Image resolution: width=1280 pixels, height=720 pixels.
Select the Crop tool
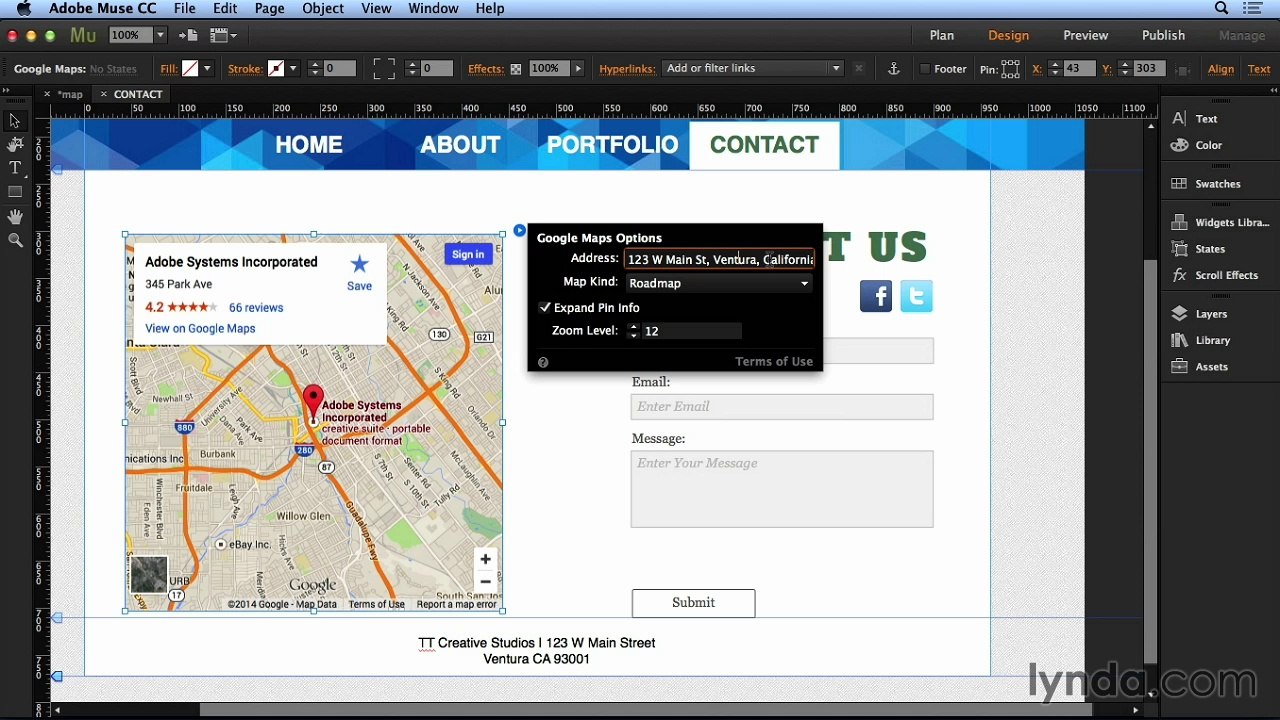[15, 145]
